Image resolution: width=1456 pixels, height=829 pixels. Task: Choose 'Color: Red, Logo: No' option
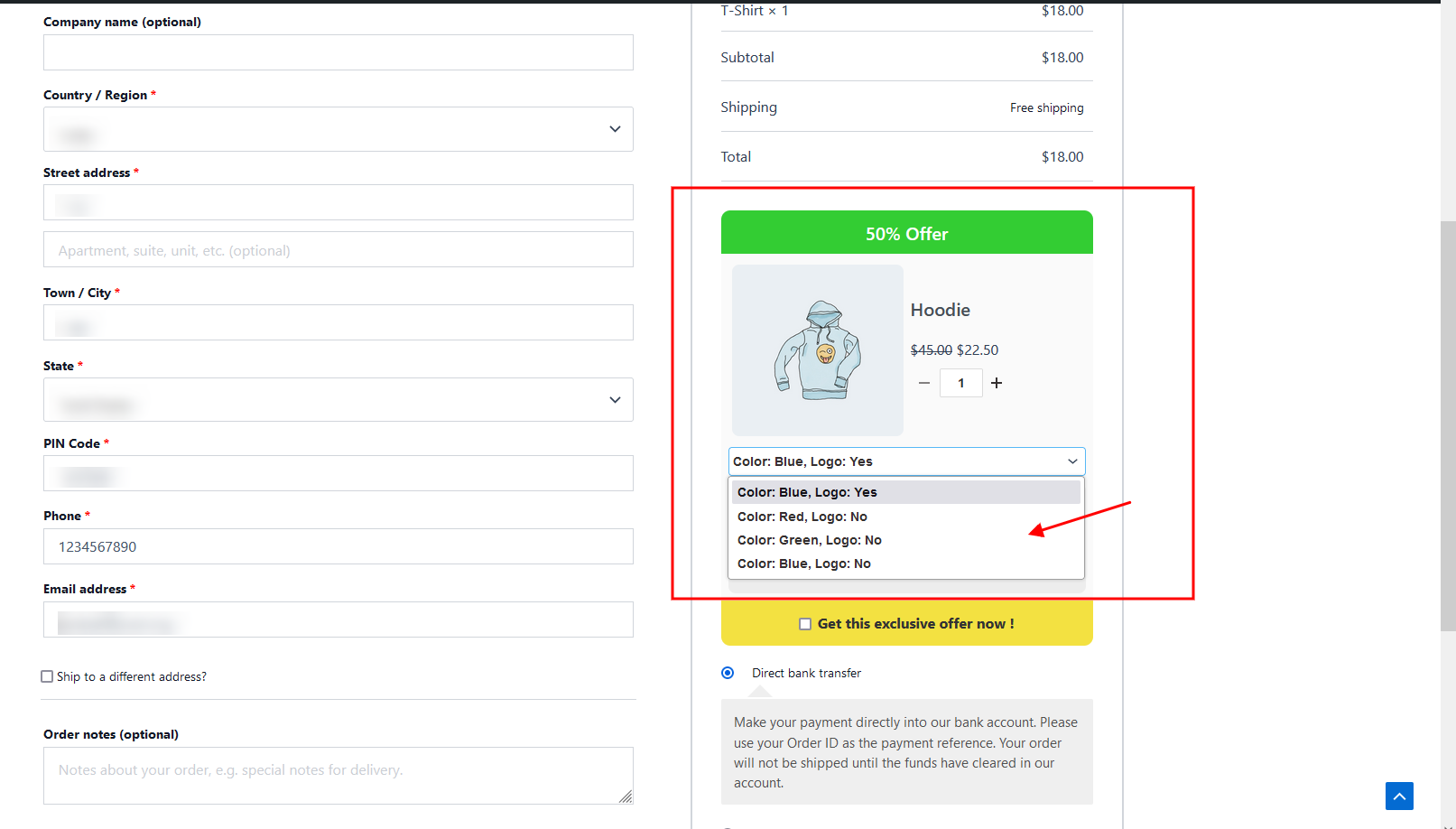point(802,517)
